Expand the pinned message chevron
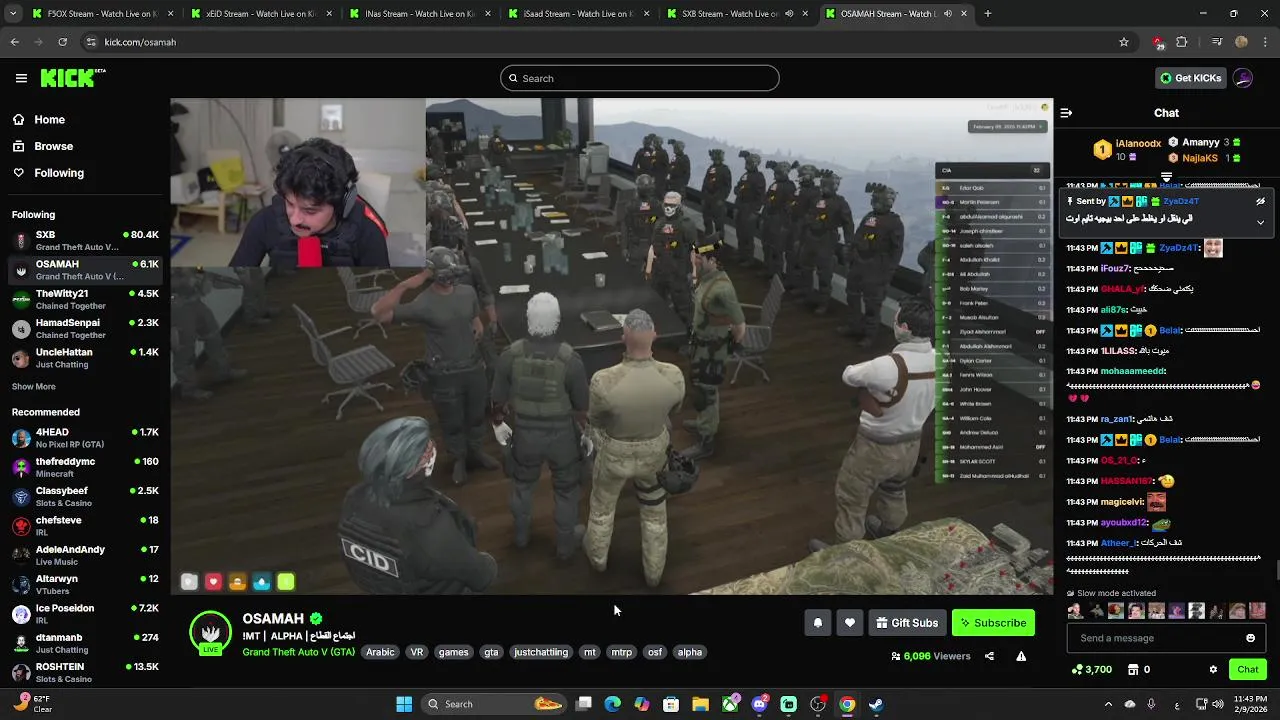Viewport: 1280px width, 720px height. click(1260, 222)
